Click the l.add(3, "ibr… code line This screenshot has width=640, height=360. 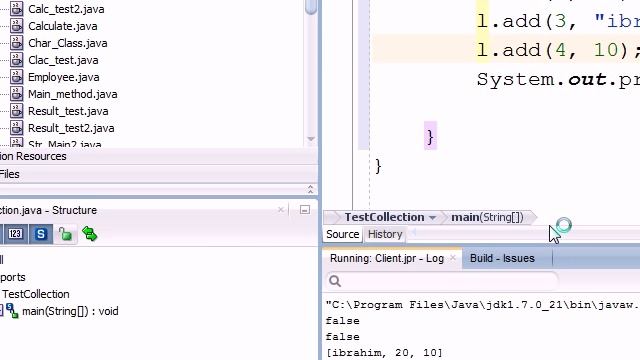(558, 21)
